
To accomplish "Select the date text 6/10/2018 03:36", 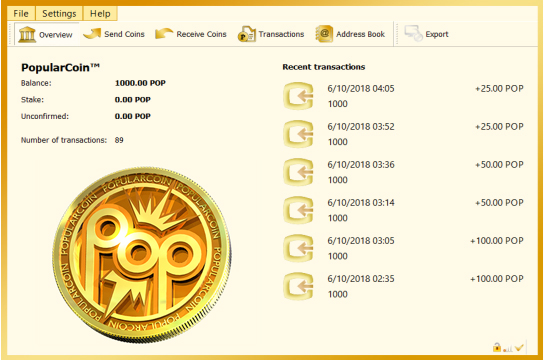I will tap(361, 165).
